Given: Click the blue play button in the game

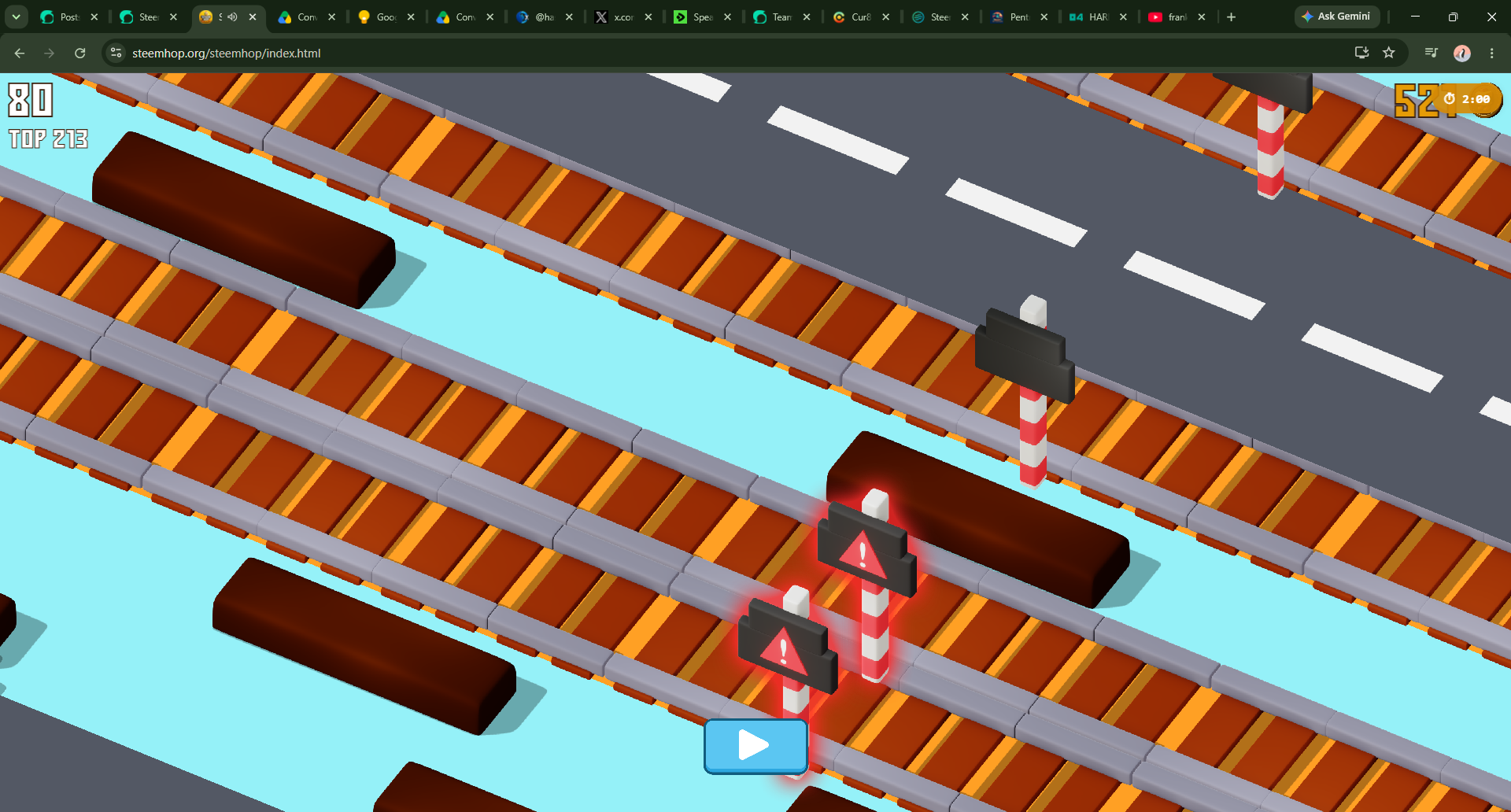Looking at the screenshot, I should 755,745.
